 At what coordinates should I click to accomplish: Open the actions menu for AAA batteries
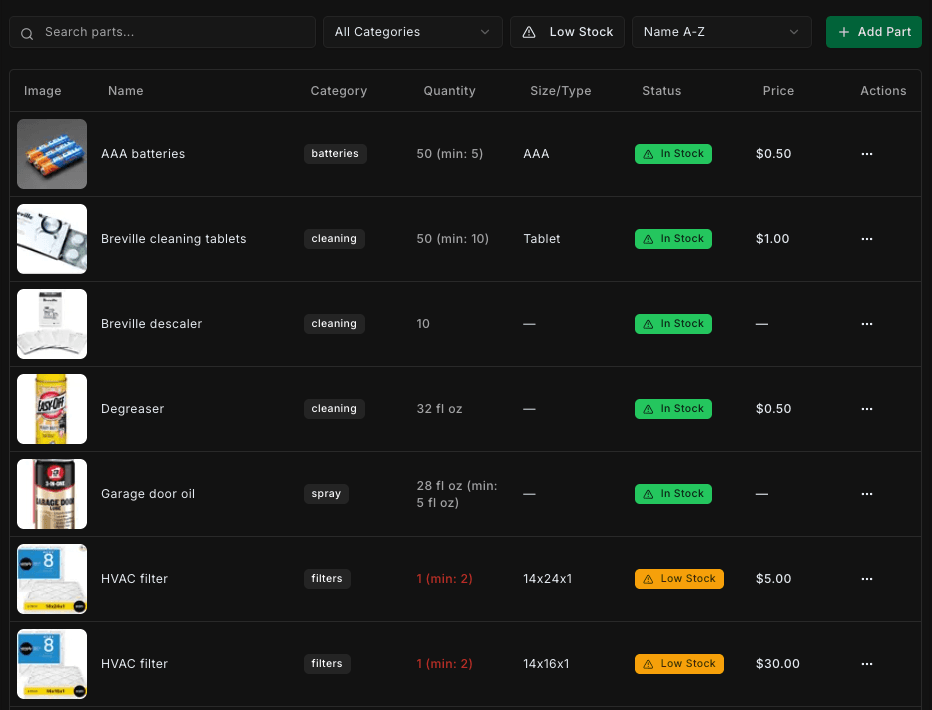866,154
